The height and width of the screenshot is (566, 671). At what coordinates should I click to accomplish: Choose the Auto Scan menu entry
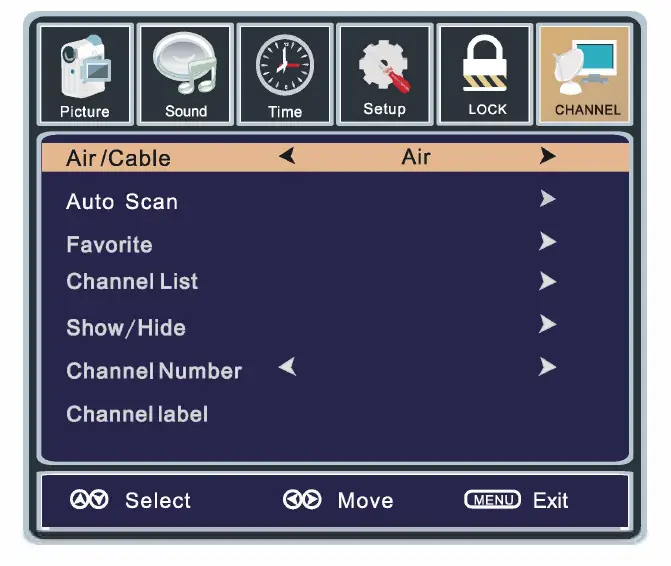pyautogui.click(x=122, y=202)
